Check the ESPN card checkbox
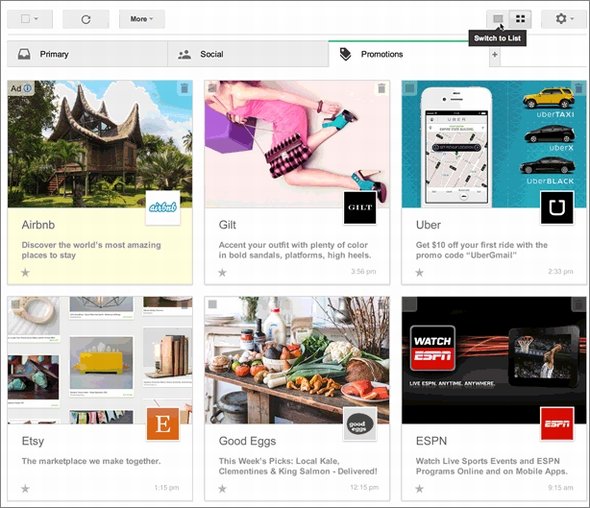The height and width of the screenshot is (508, 590). pyautogui.click(x=410, y=304)
